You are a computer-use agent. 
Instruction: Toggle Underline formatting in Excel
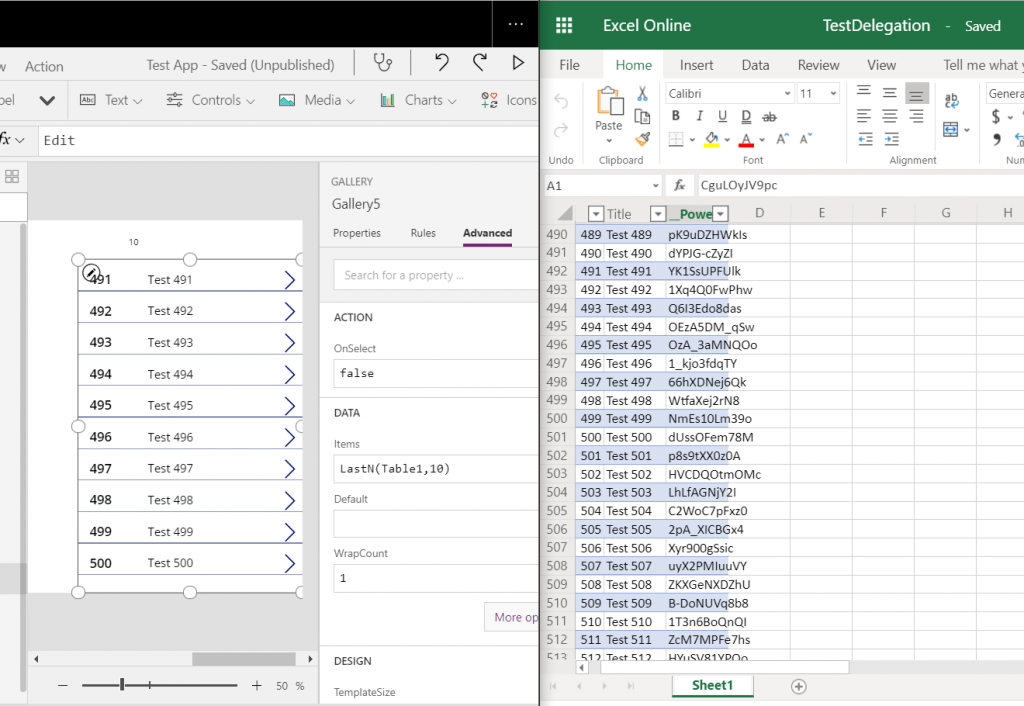pyautogui.click(x=722, y=116)
